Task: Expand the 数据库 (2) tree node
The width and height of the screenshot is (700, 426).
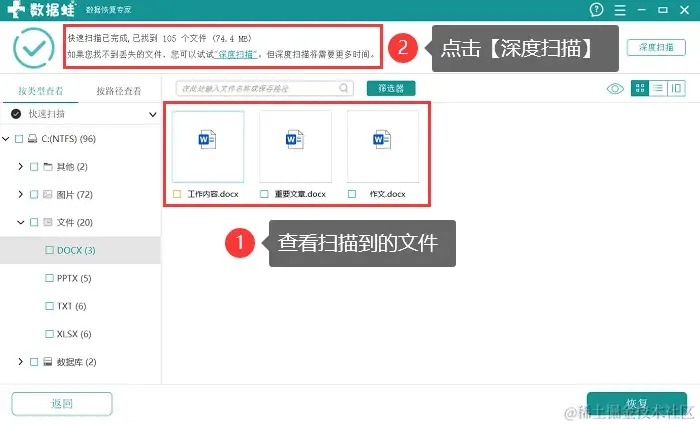Action: (x=21, y=362)
